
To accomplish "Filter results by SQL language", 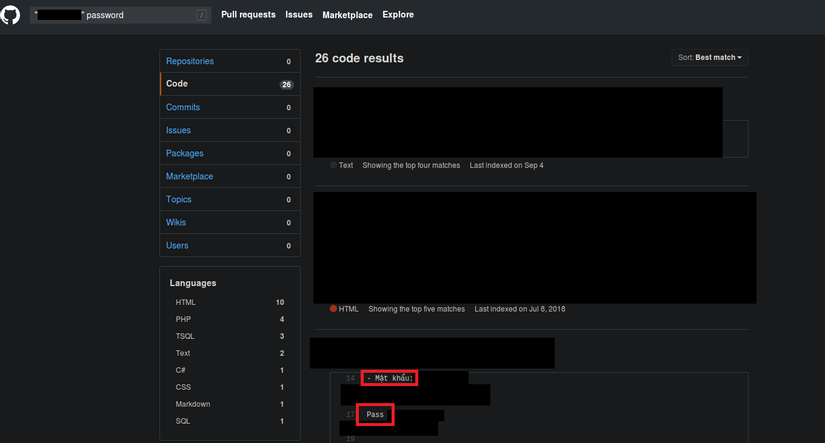I will [x=230, y=421].
